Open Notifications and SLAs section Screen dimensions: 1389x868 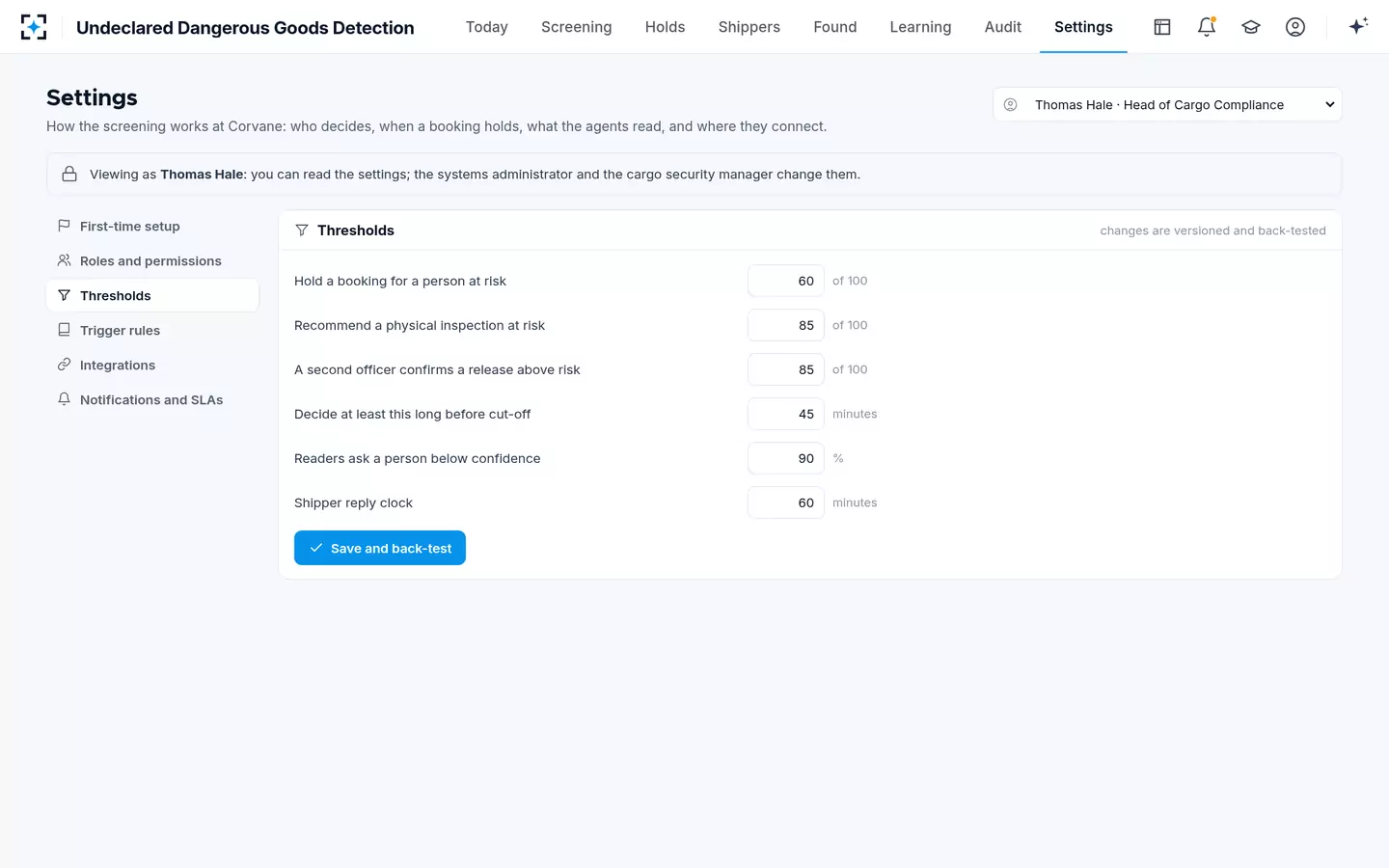(152, 399)
